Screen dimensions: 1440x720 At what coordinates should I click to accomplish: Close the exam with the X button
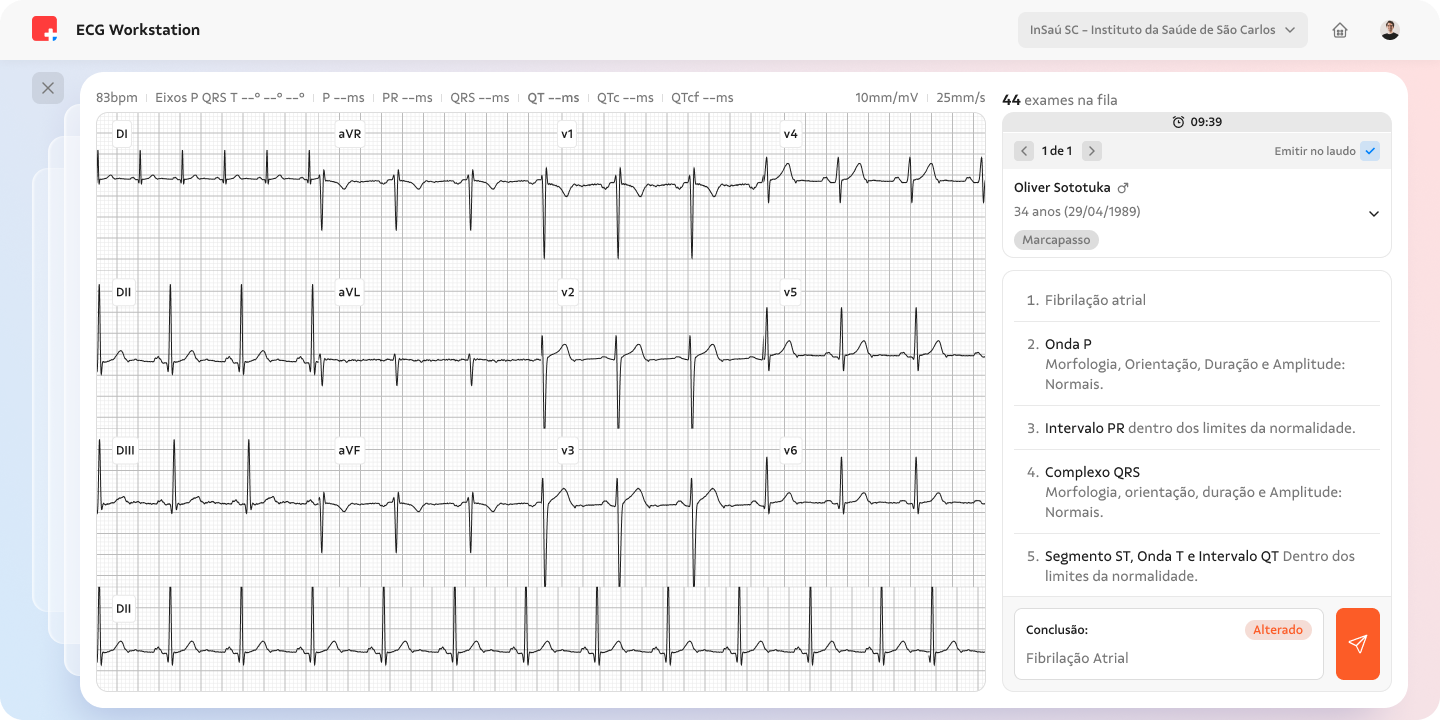point(48,88)
